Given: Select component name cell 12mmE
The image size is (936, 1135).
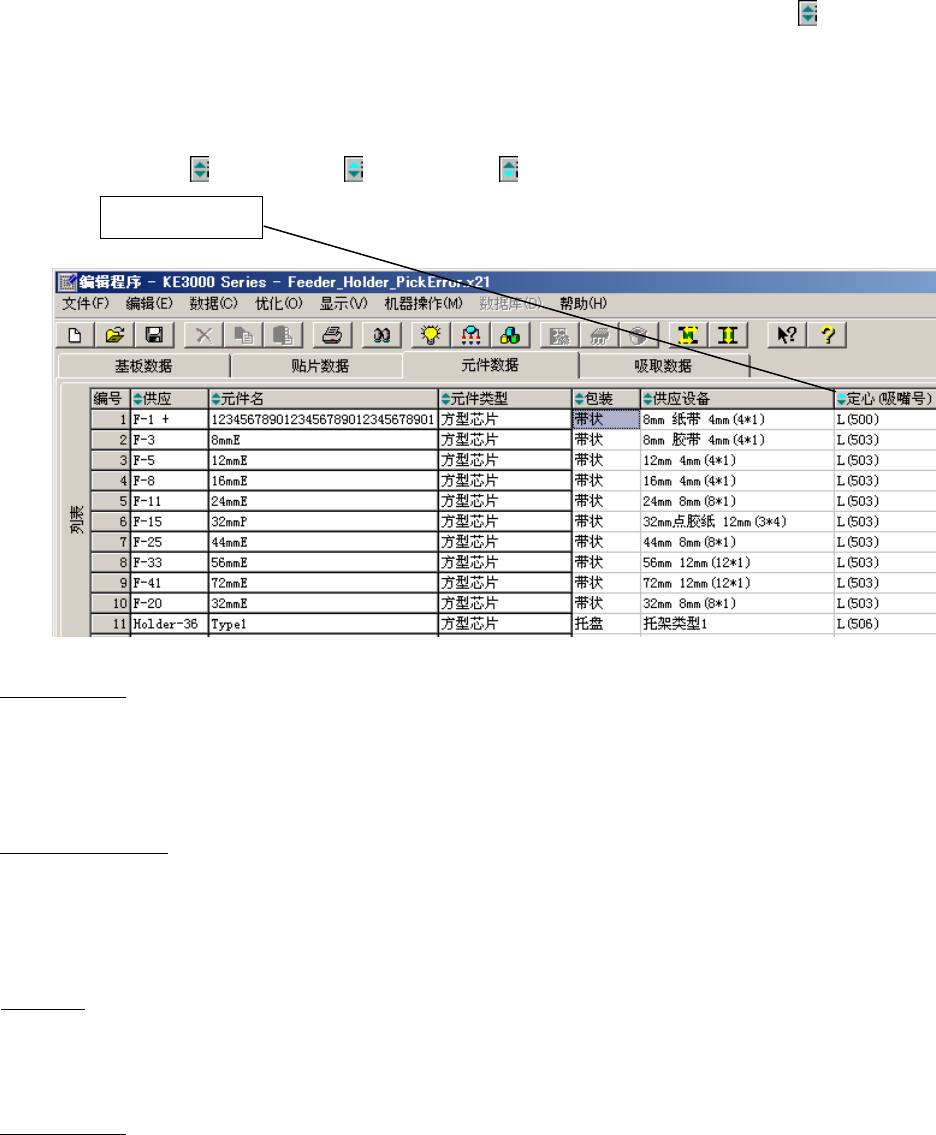Looking at the screenshot, I should (324, 460).
